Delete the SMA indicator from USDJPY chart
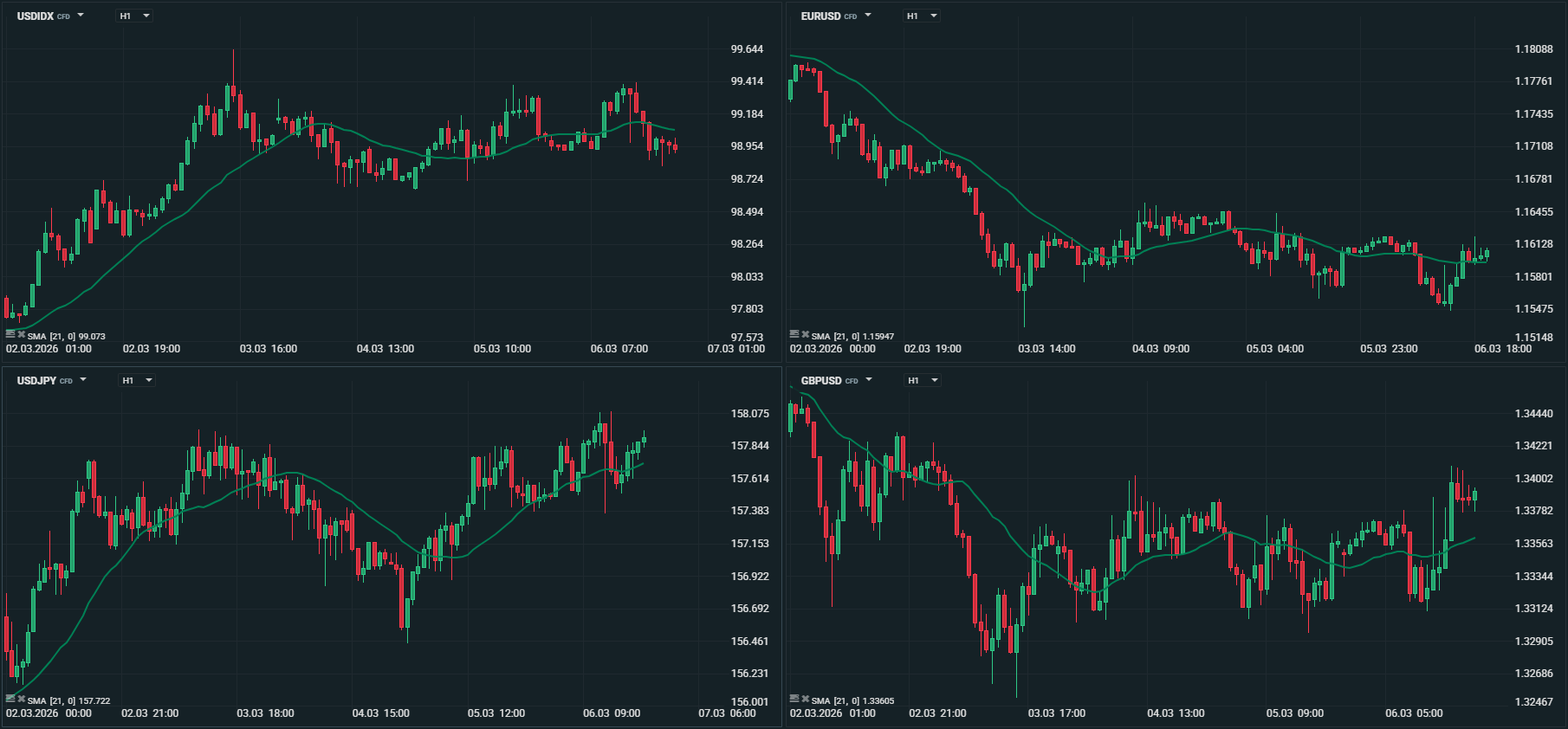 click(x=22, y=699)
